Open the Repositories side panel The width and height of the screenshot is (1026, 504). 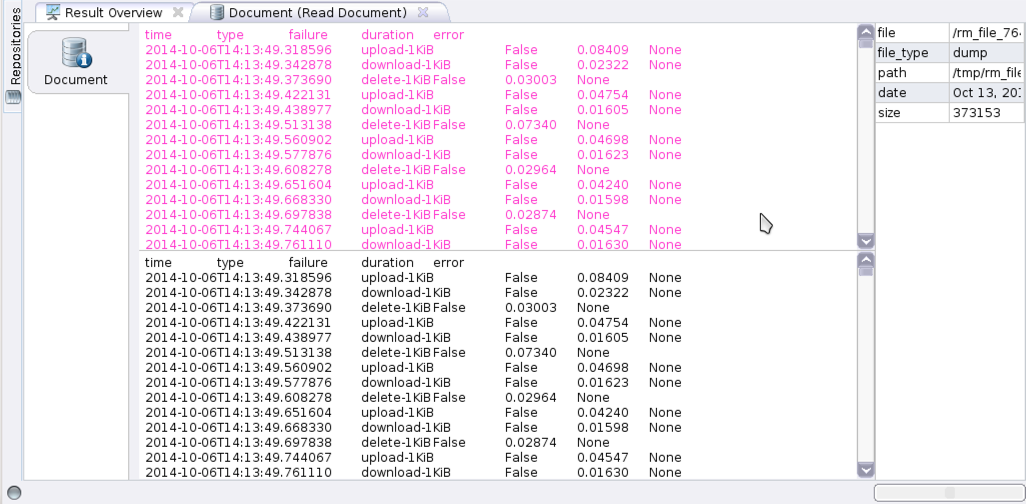click(14, 48)
